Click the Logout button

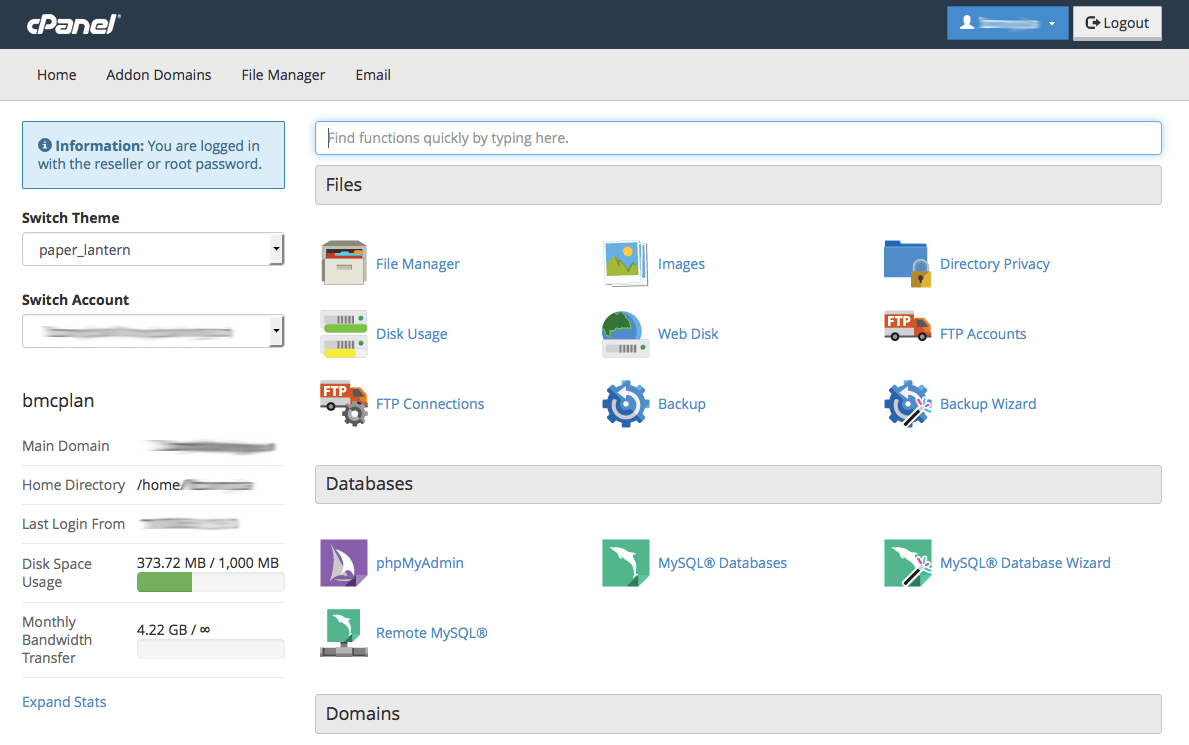click(x=1117, y=23)
